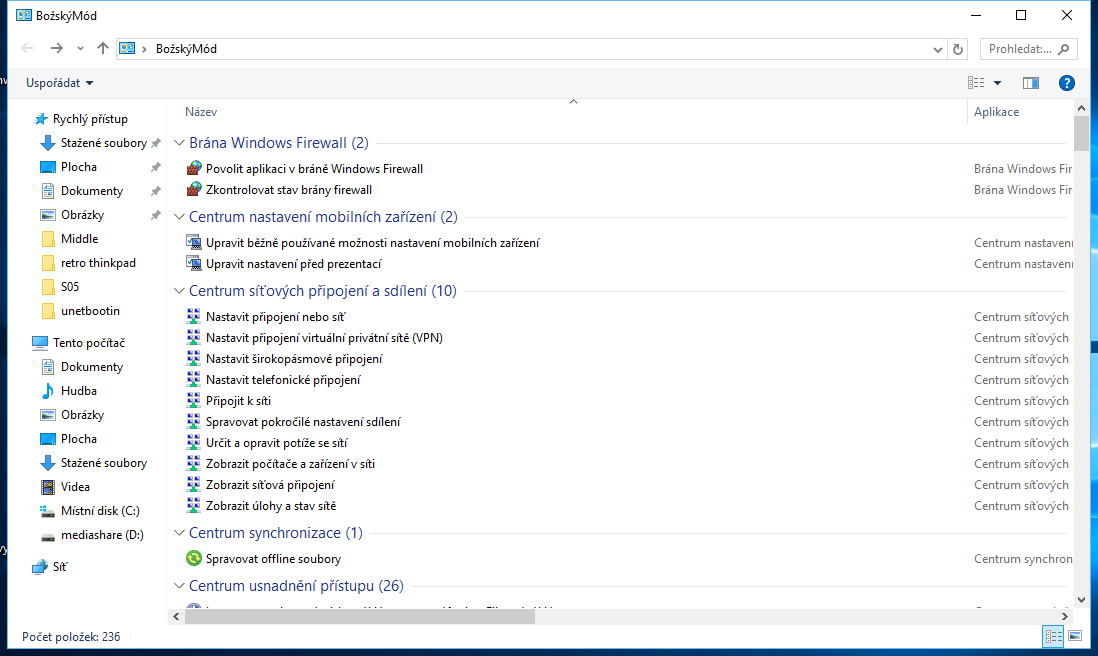This screenshot has width=1098, height=656.
Task: Select 'Dokumenty' under Tento počítač
Action: pos(92,367)
